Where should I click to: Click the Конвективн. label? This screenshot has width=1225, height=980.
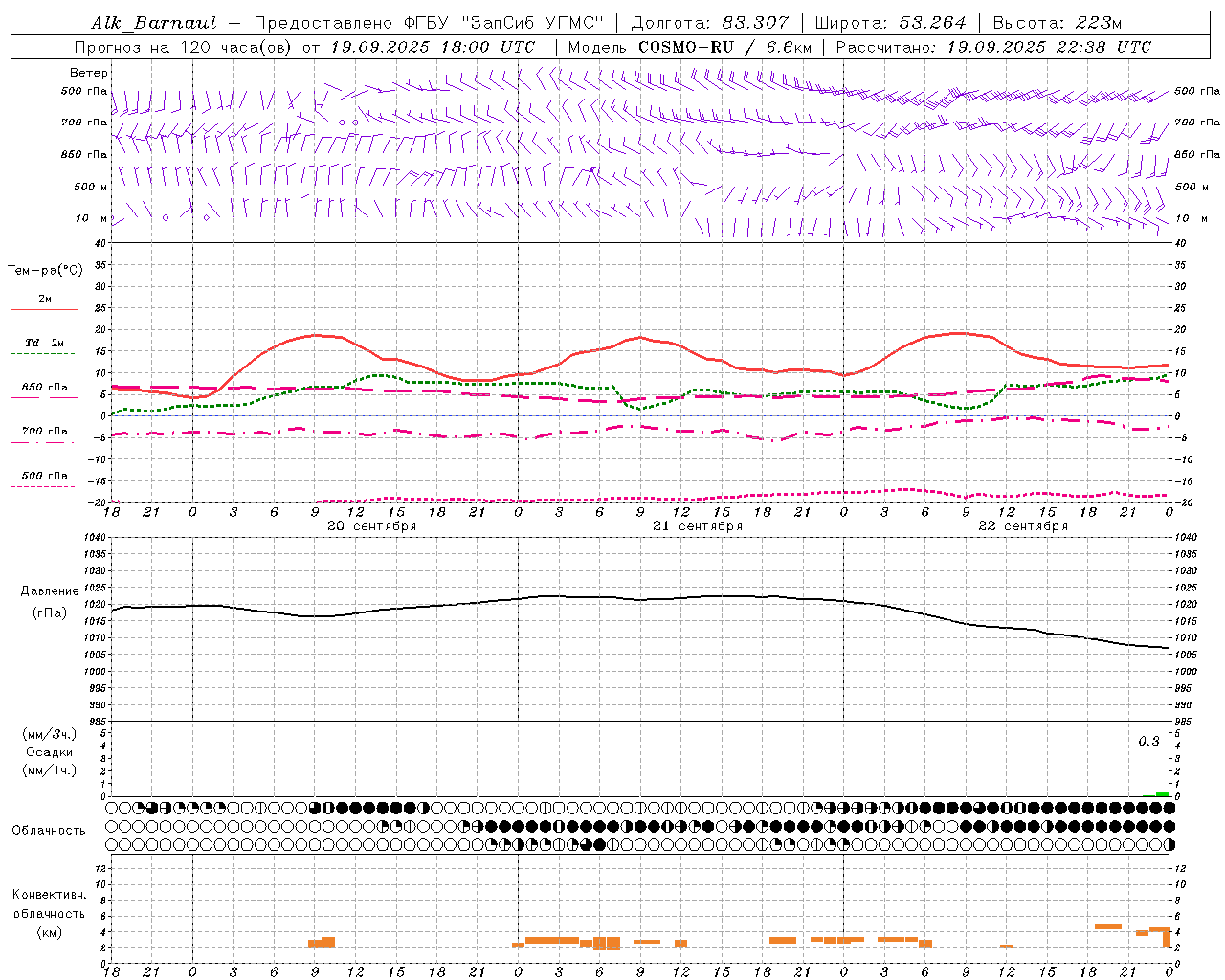[50, 895]
